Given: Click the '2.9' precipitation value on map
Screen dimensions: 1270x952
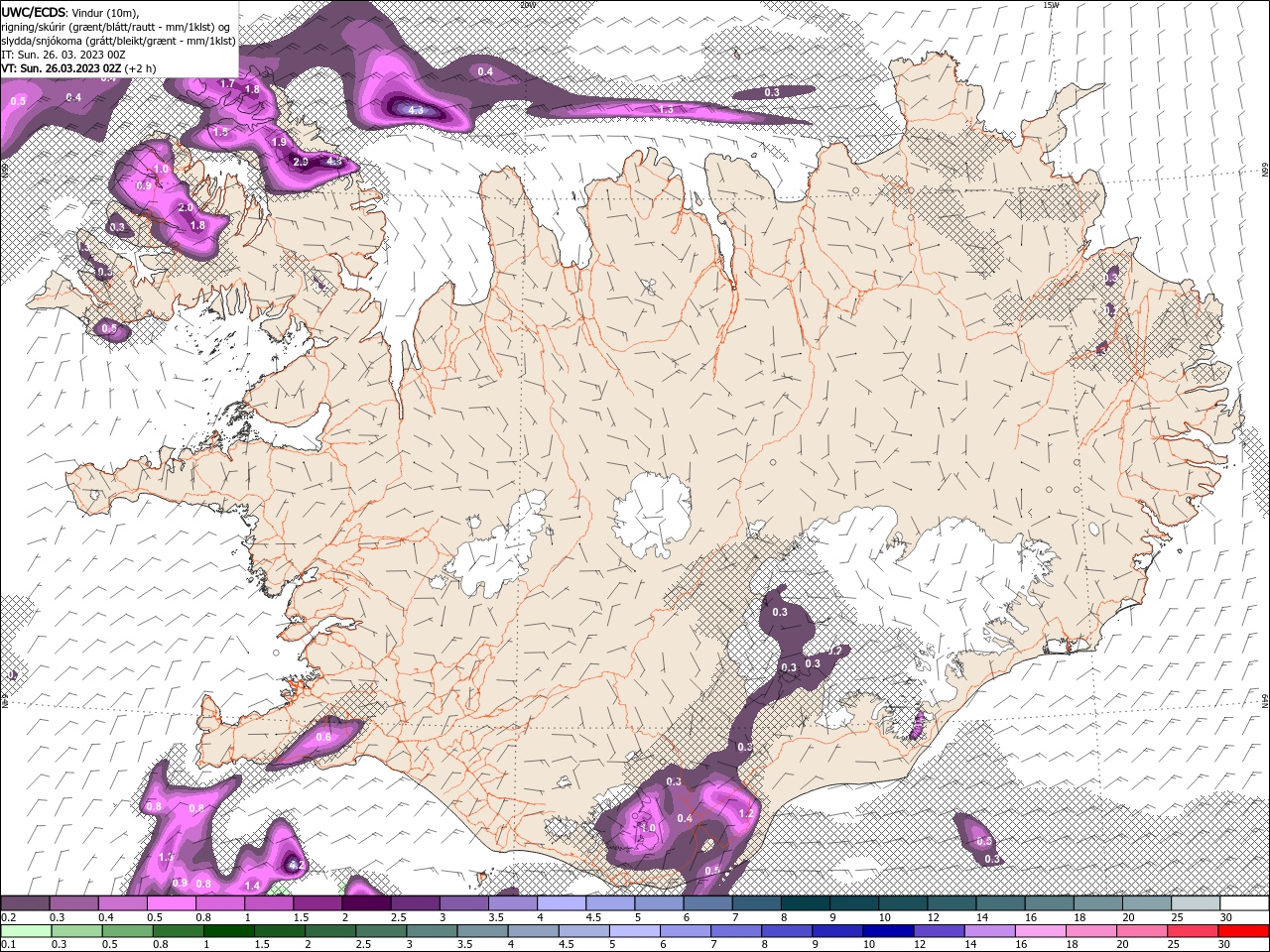Looking at the screenshot, I should click(x=301, y=161).
